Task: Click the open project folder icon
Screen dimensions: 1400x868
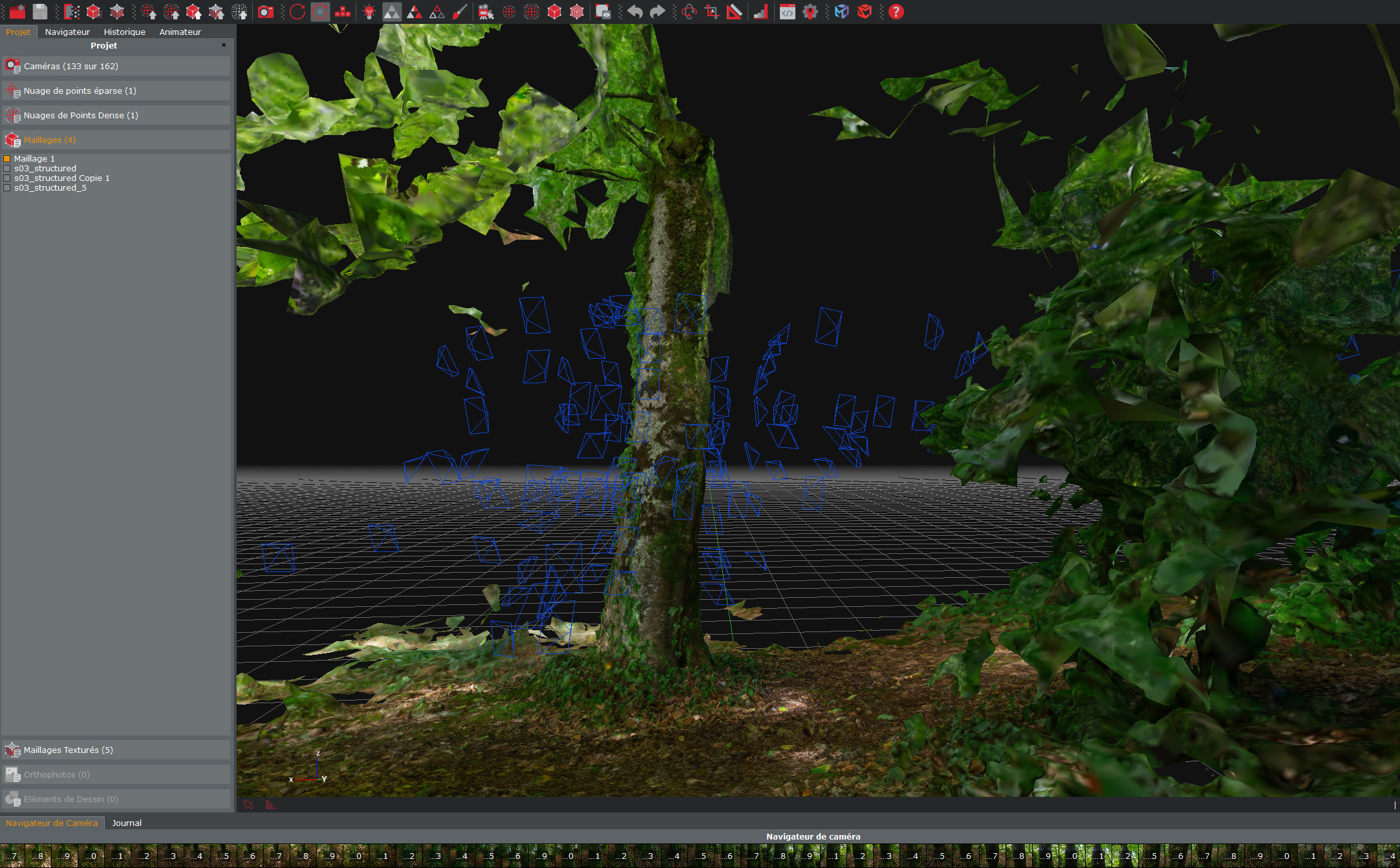Action: [17, 12]
